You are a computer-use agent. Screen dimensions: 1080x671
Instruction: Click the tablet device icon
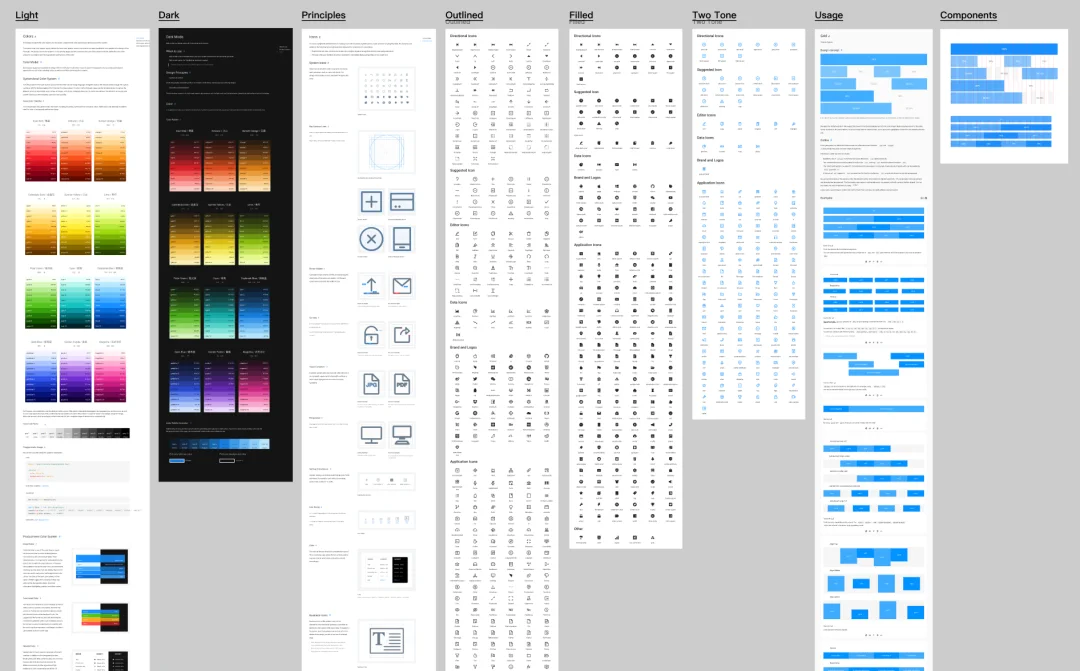pyautogui.click(x=402, y=238)
